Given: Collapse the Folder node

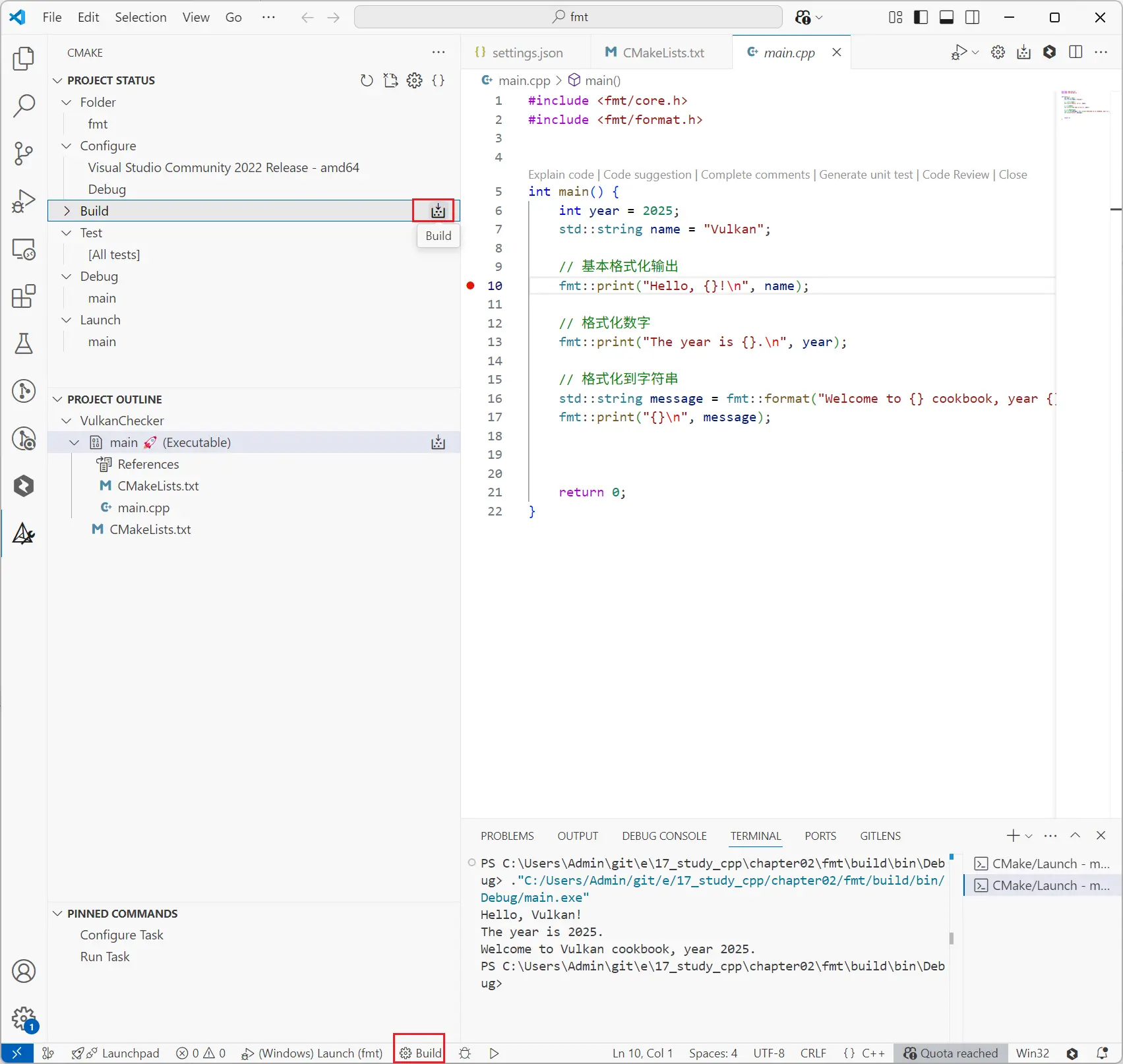Looking at the screenshot, I should [66, 102].
